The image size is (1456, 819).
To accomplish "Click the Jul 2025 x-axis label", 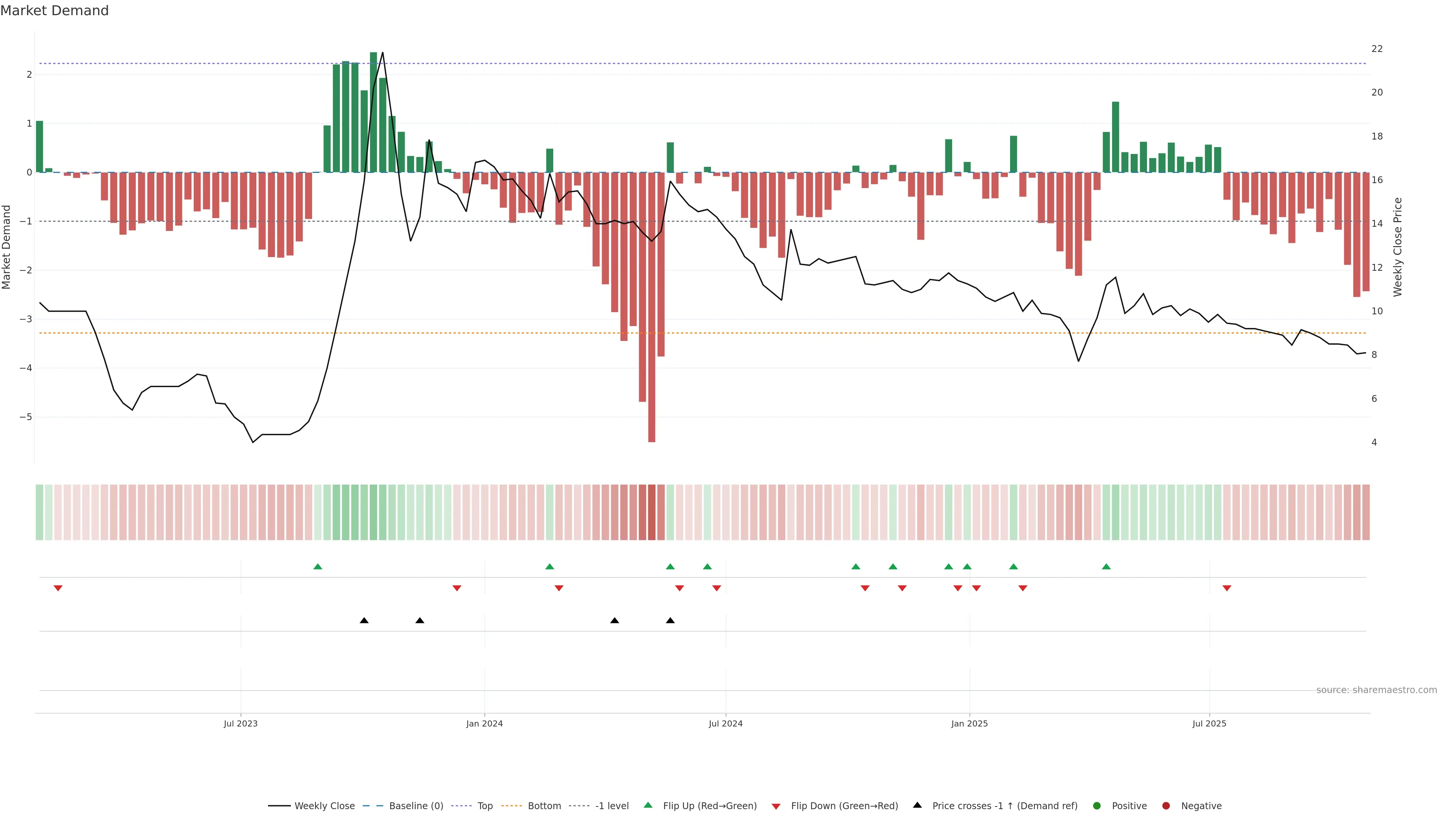I will (x=1209, y=724).
